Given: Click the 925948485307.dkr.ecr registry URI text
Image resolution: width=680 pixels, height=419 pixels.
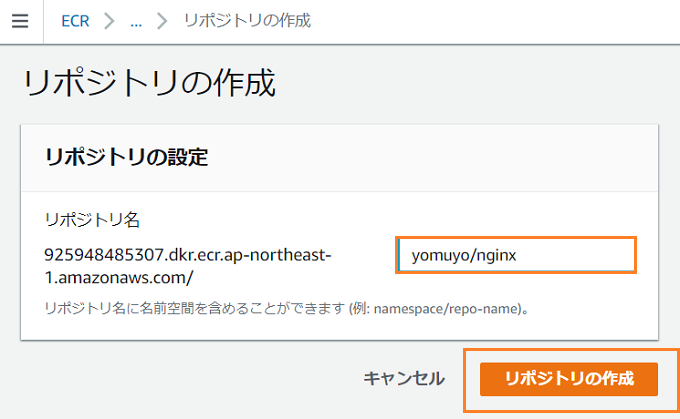Looking at the screenshot, I should coord(188,266).
